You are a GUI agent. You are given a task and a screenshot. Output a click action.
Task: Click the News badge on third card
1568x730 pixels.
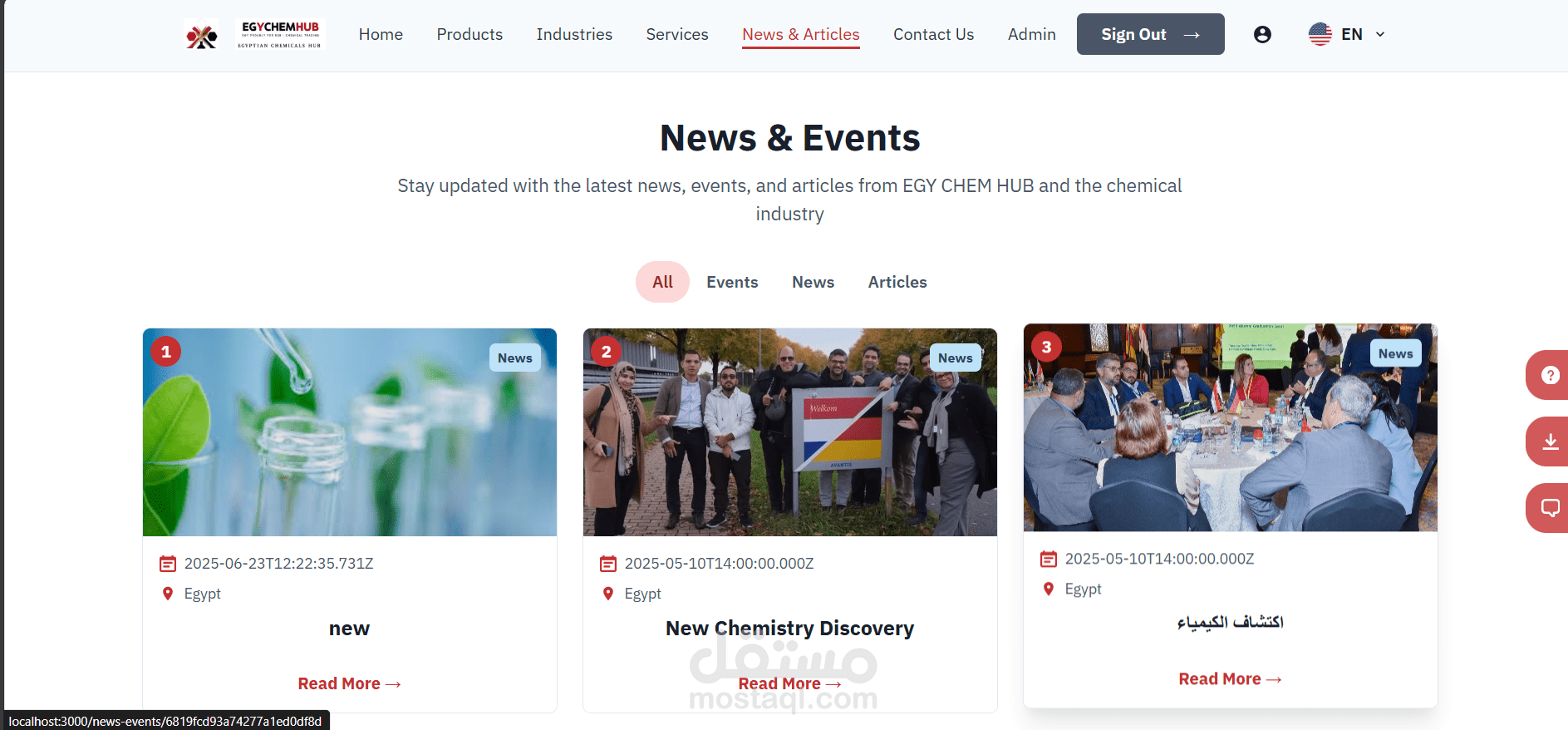(1395, 353)
